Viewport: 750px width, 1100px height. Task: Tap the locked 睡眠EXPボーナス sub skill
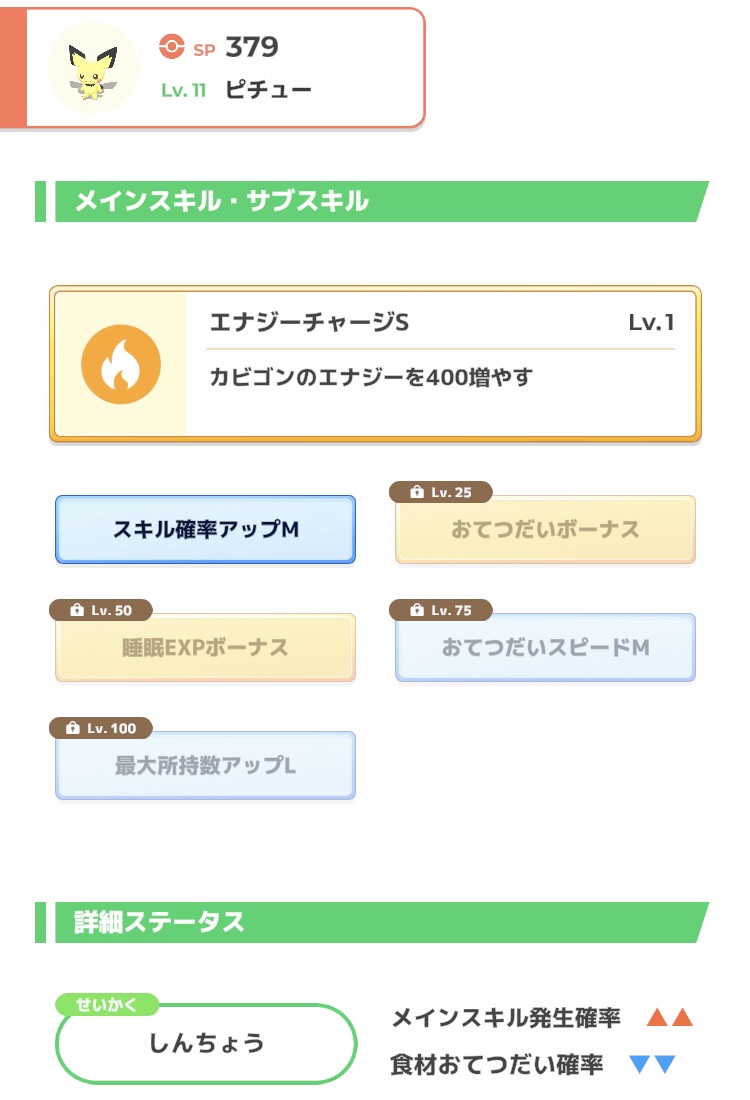(x=205, y=648)
